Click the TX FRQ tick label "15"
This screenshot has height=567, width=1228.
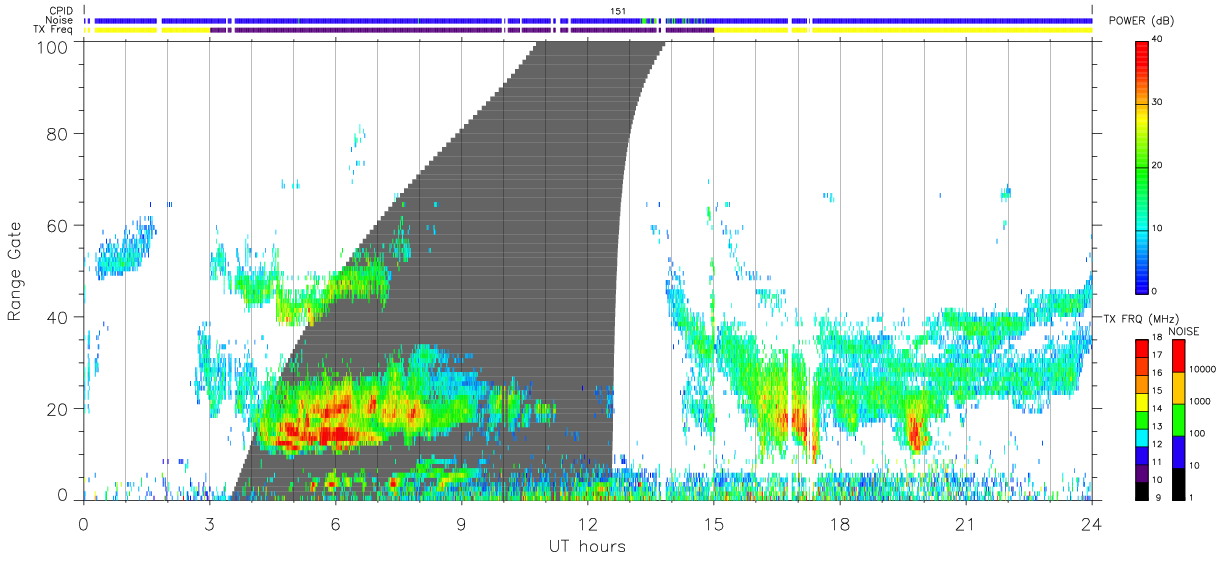point(1159,390)
